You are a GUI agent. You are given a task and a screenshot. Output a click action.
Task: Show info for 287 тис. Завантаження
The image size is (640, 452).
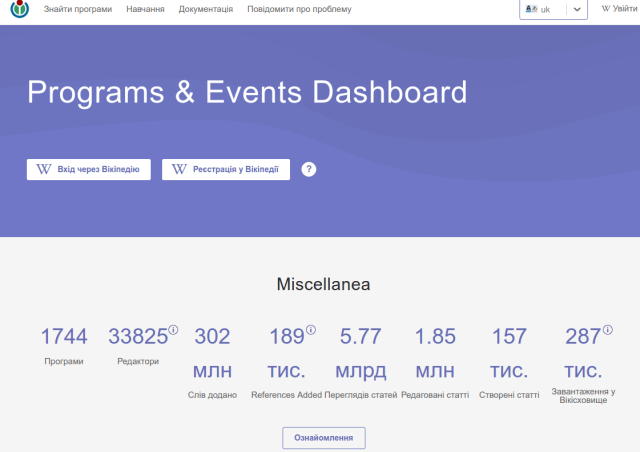(607, 329)
